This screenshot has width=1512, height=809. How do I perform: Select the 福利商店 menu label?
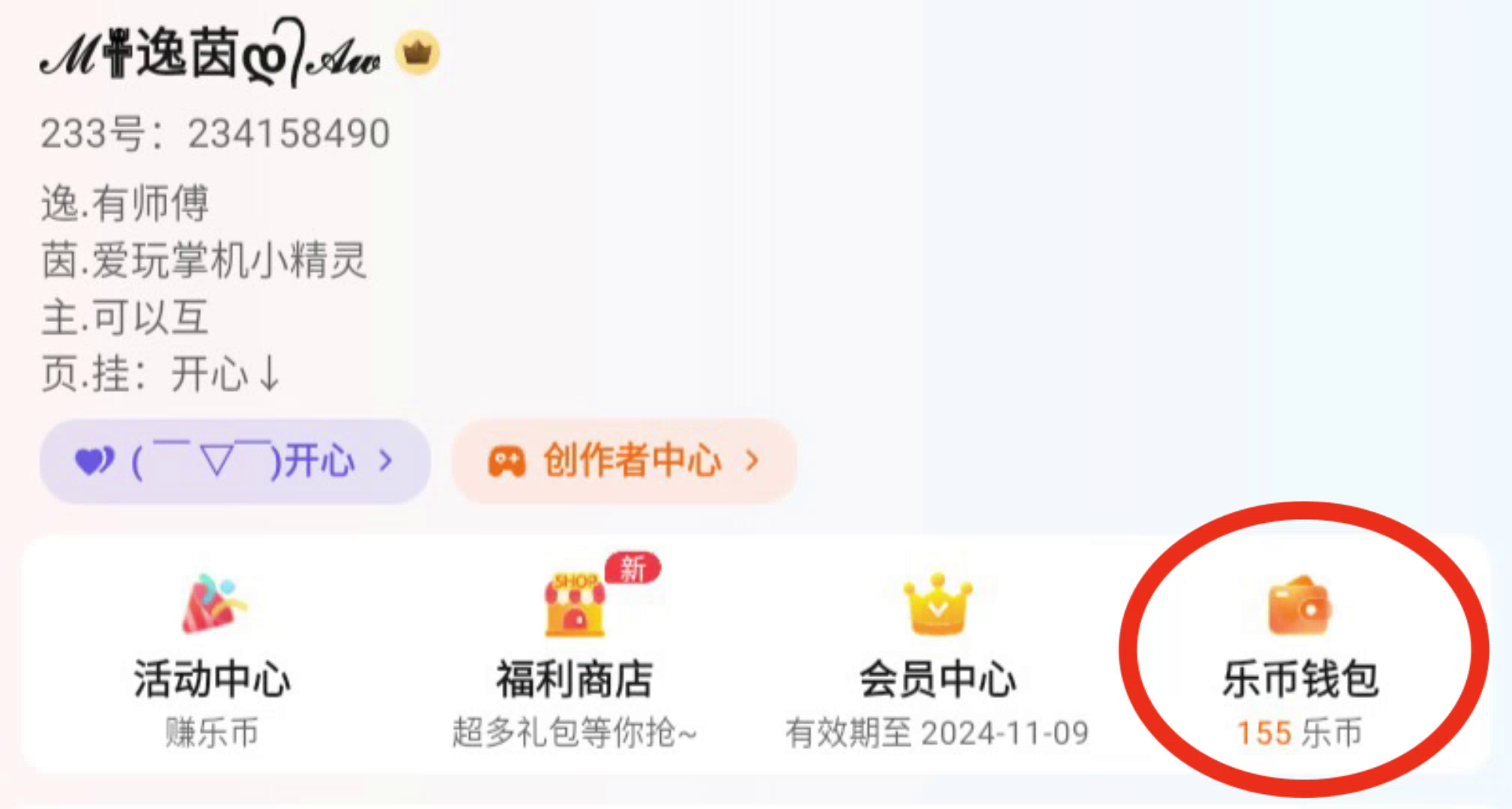click(575, 679)
